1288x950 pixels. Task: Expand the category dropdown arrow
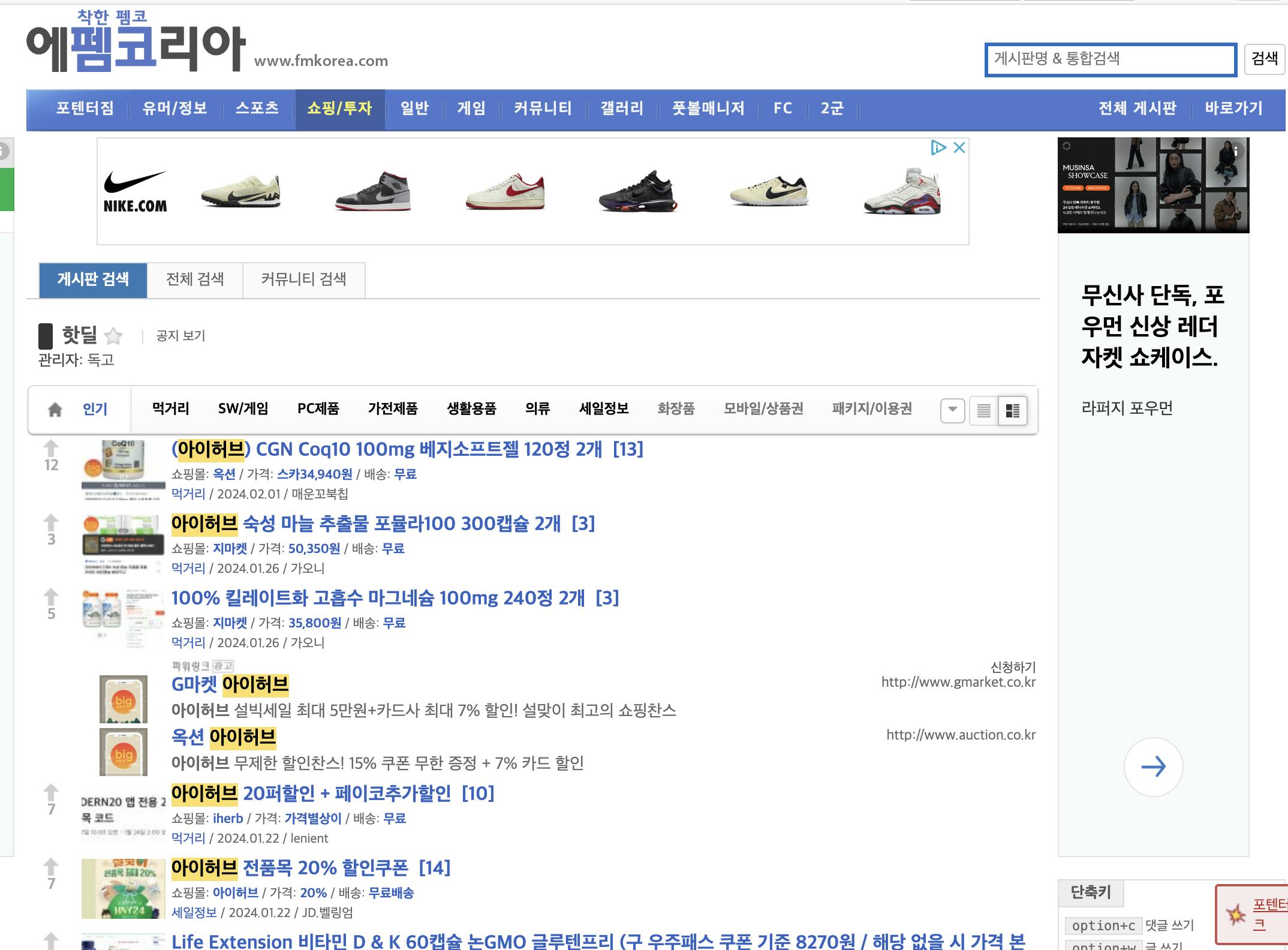click(x=952, y=411)
